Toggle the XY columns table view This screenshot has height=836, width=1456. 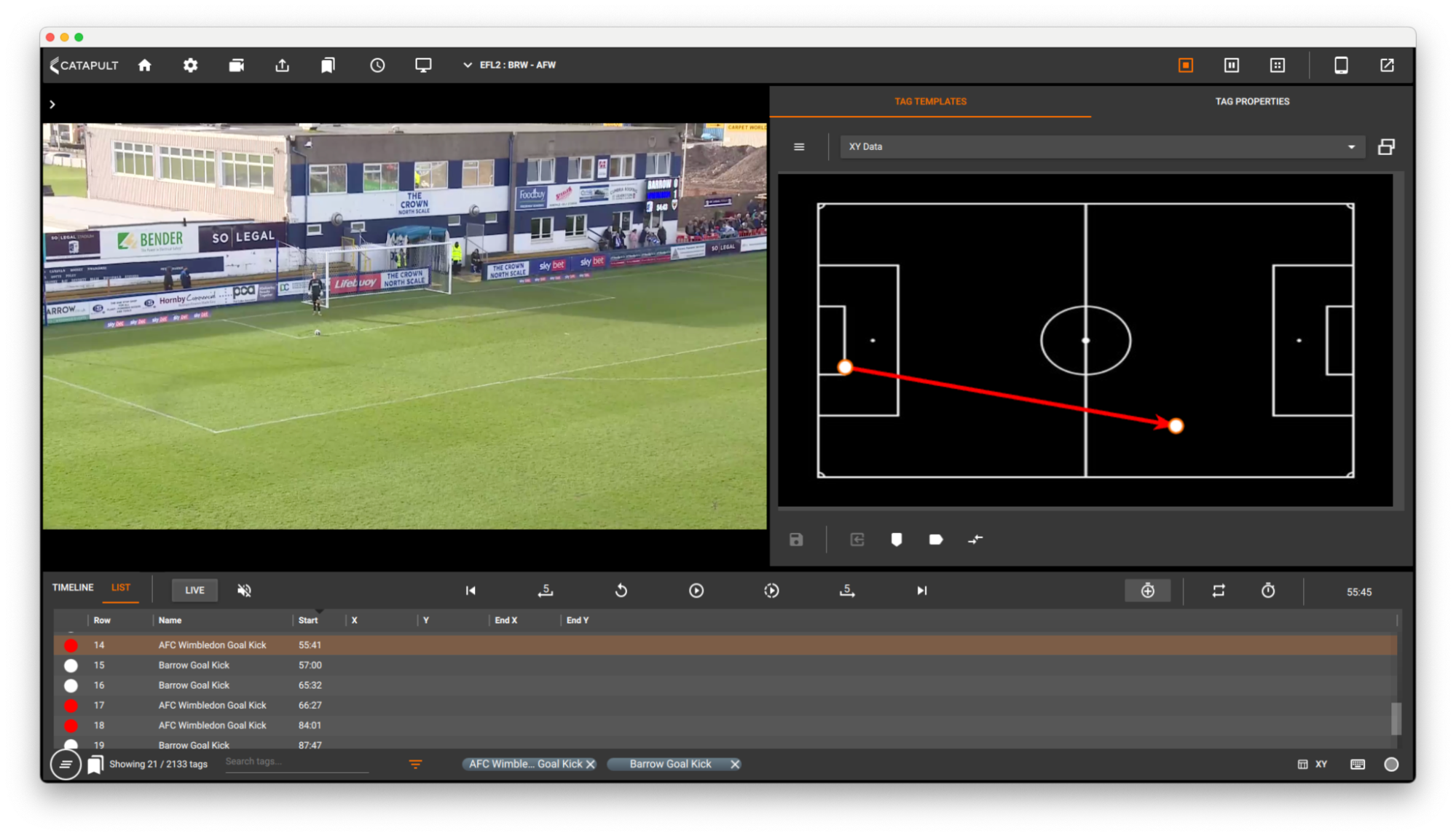coord(1313,764)
